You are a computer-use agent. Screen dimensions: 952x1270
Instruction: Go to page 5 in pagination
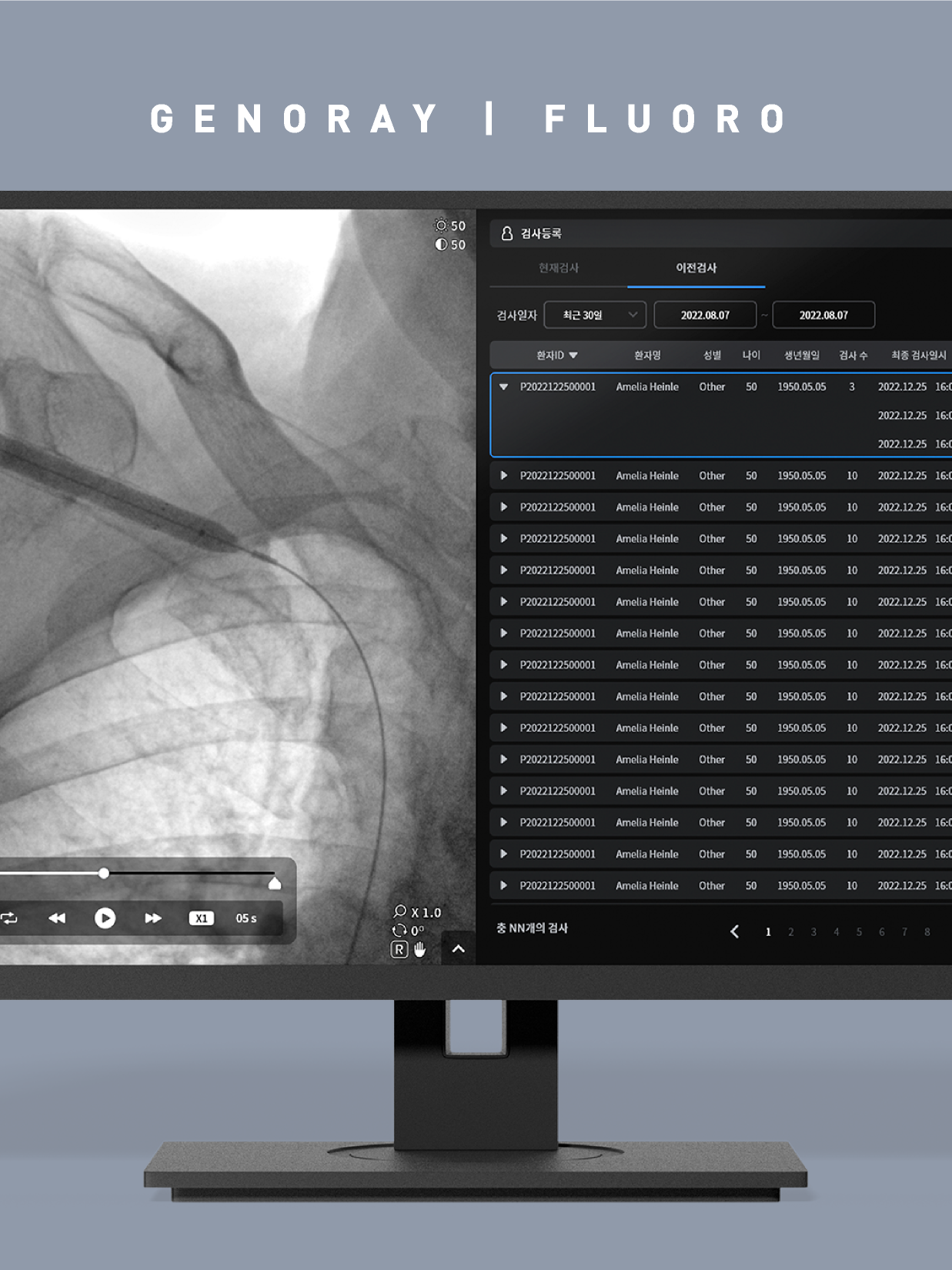pos(859,932)
